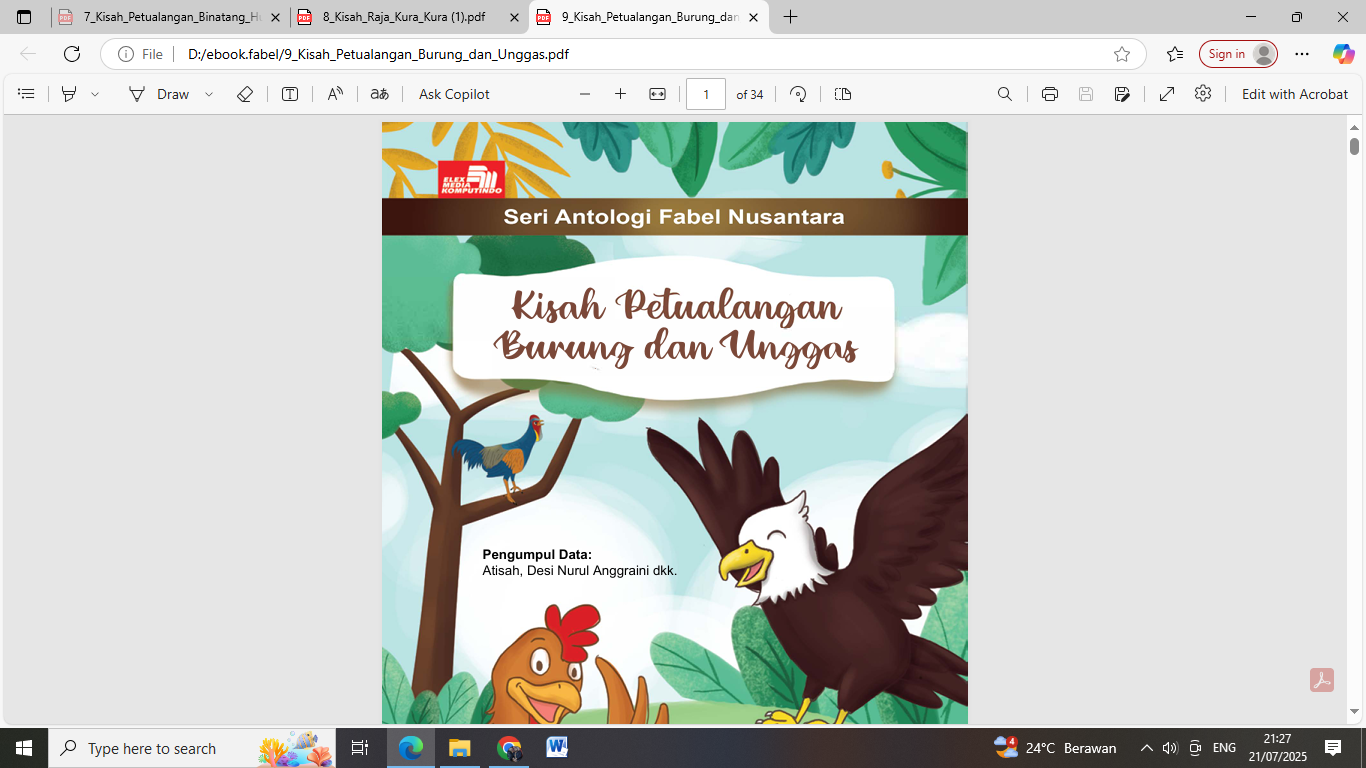The height and width of the screenshot is (768, 1366).
Task: Expand the Draw pen options dropdown
Action: pyautogui.click(x=208, y=93)
